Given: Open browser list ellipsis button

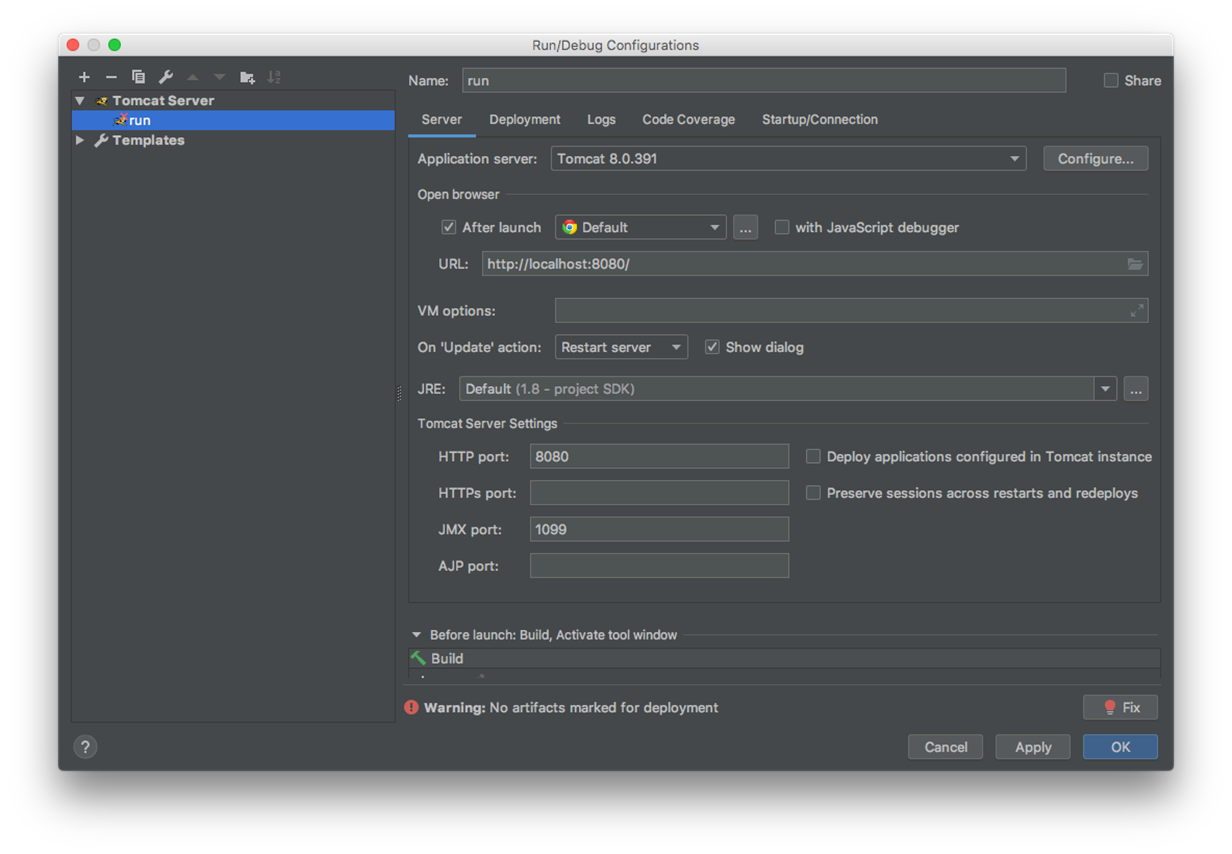Looking at the screenshot, I should (745, 227).
